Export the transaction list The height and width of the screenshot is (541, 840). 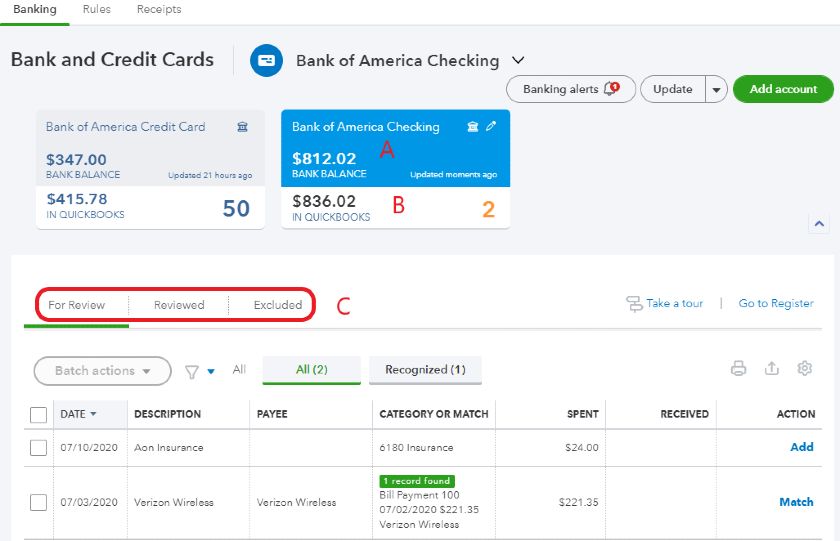pyautogui.click(x=771, y=369)
